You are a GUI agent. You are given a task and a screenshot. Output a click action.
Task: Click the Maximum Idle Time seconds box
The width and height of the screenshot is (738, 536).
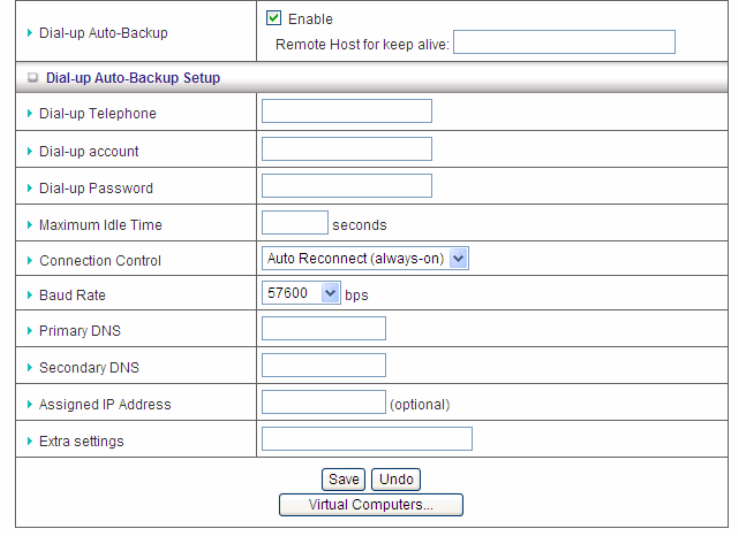pyautogui.click(x=294, y=223)
